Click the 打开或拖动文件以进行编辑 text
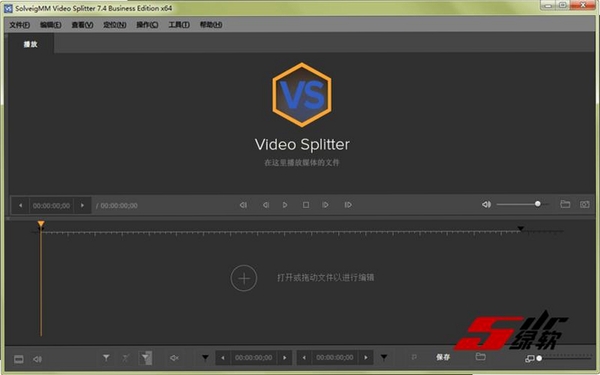Image resolution: width=600 pixels, height=375 pixels. tap(326, 277)
